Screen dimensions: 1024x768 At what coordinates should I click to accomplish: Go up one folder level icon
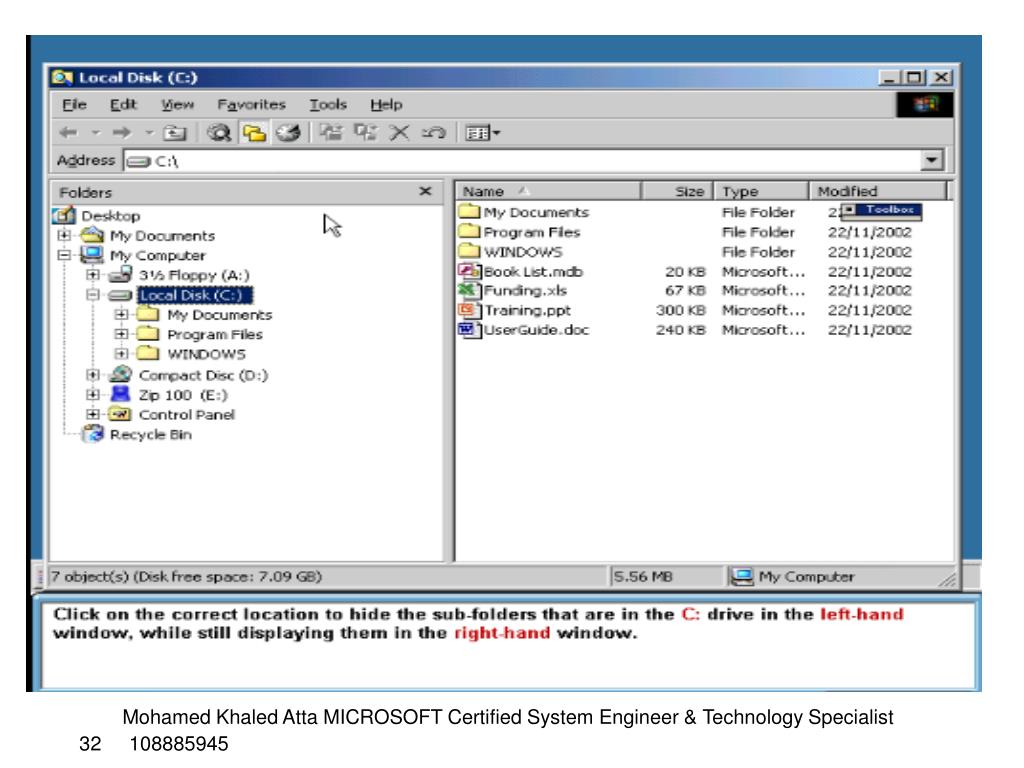coord(174,133)
